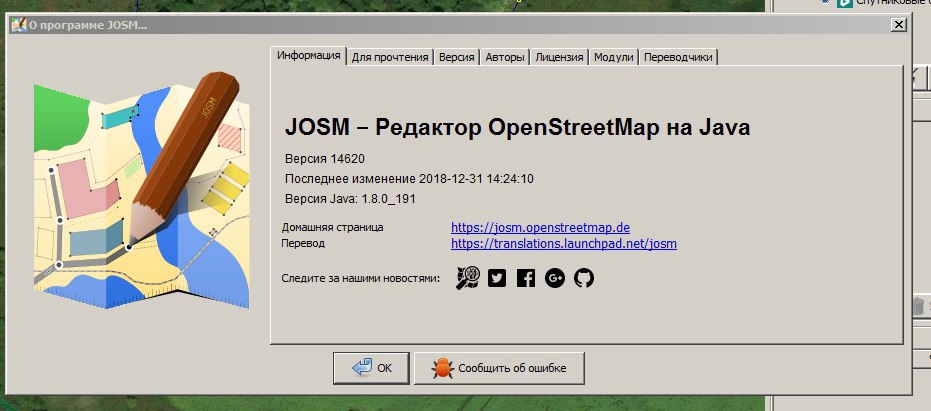
Task: Click the Сообщить об ошибке button
Action: pos(499,368)
